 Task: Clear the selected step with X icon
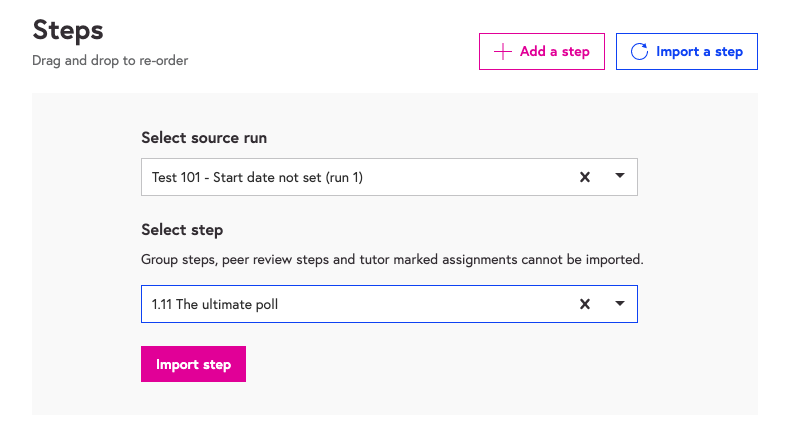(585, 304)
